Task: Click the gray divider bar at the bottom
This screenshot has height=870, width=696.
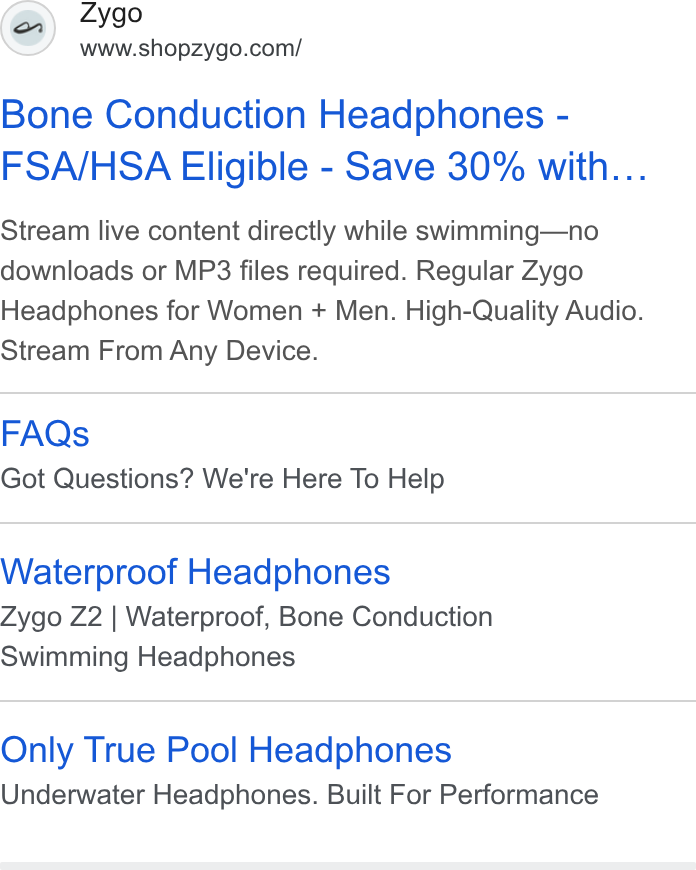Action: tap(348, 866)
